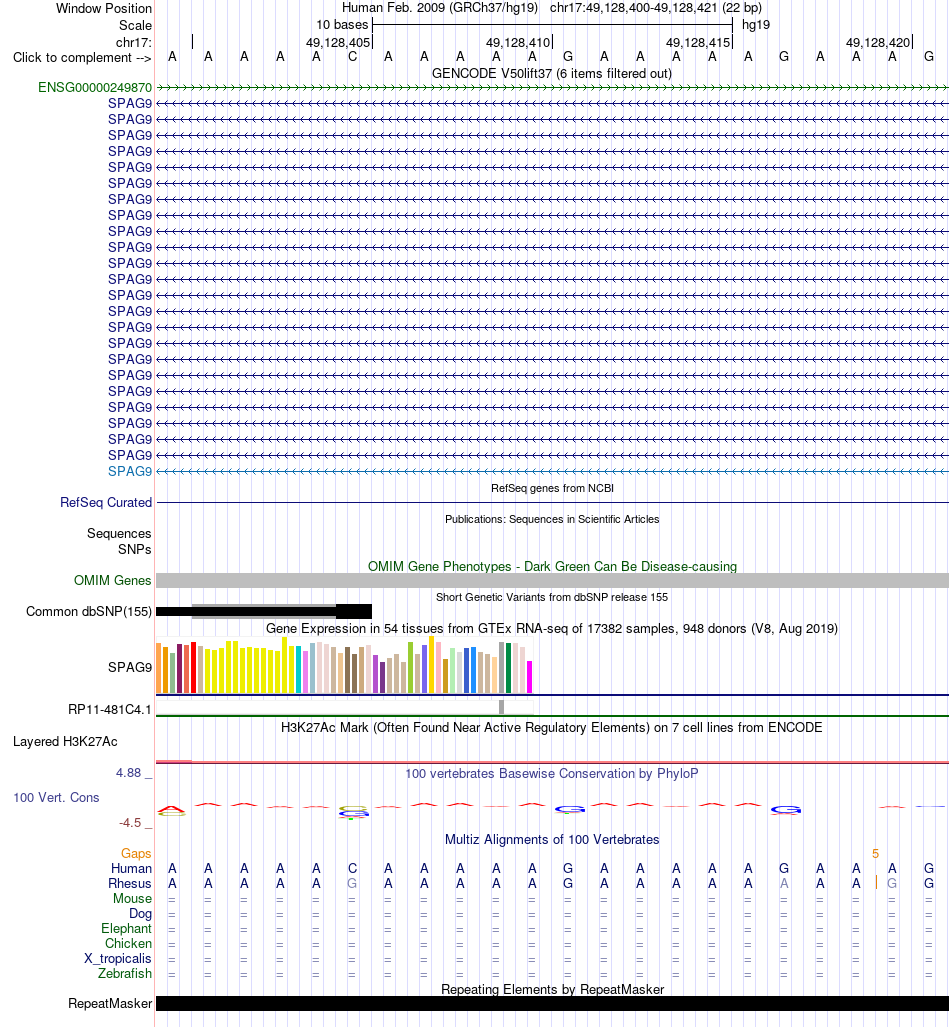950x1027 pixels.
Task: Click the chr17: ruler label
Action: 134,43
